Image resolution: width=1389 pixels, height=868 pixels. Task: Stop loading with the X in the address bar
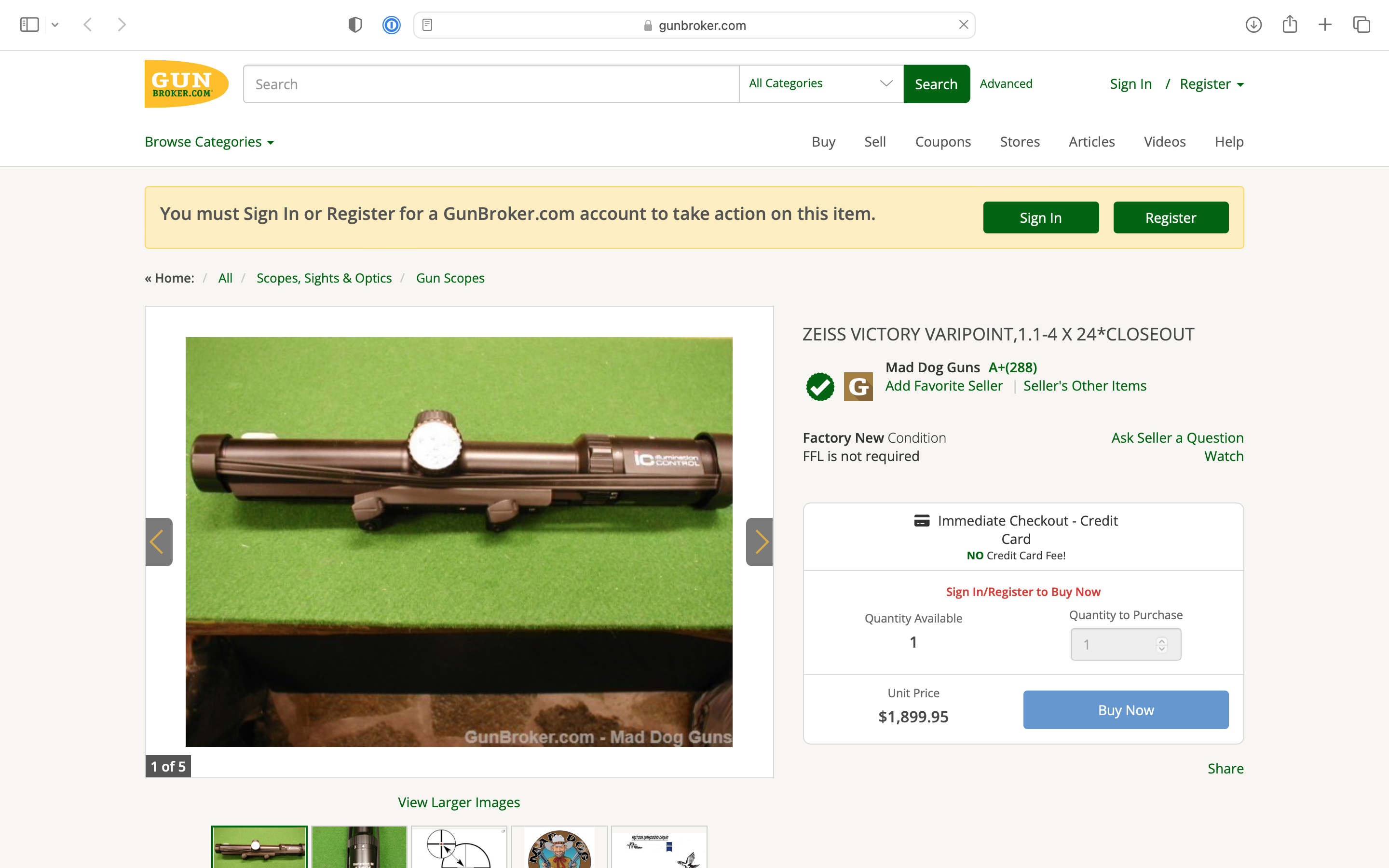coord(964,25)
